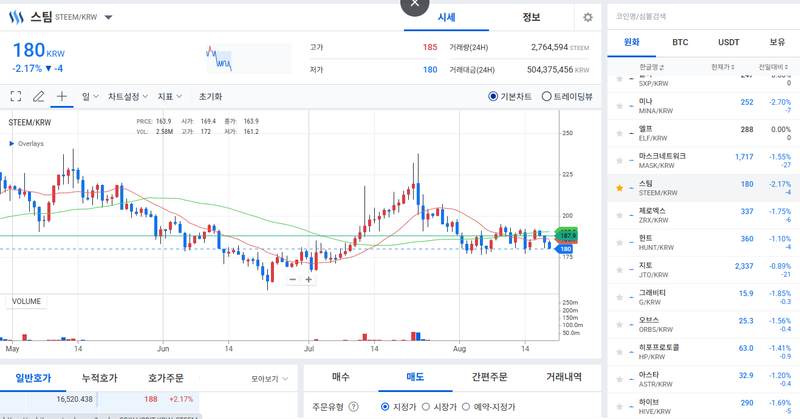This screenshot has height=419, width=800.
Task: Select the pencil drawing tool
Action: [38, 96]
